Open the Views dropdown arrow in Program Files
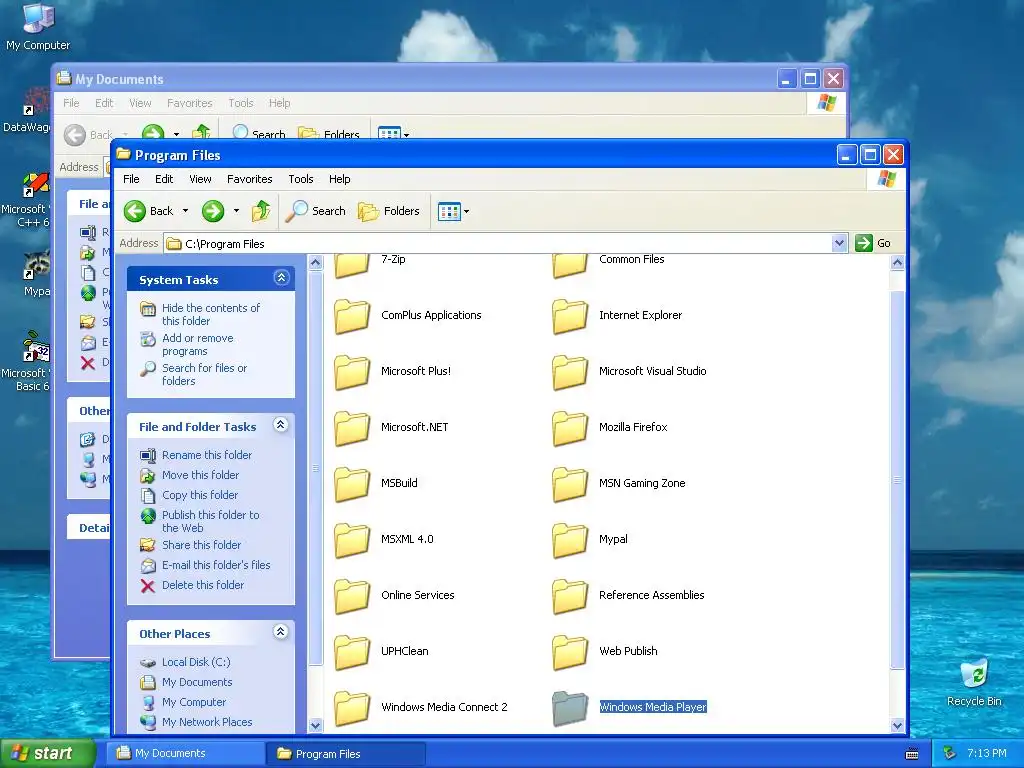Screen dimensions: 1024x768 pos(466,212)
